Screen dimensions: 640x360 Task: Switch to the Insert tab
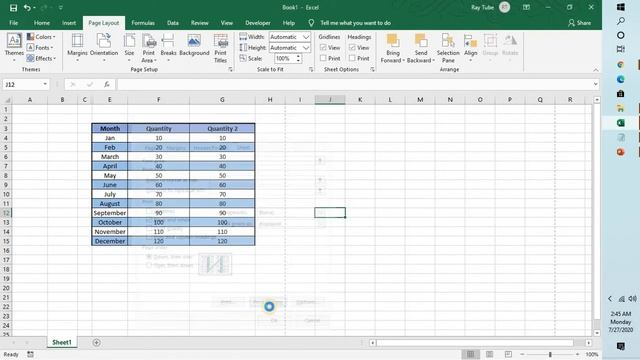pyautogui.click(x=69, y=23)
